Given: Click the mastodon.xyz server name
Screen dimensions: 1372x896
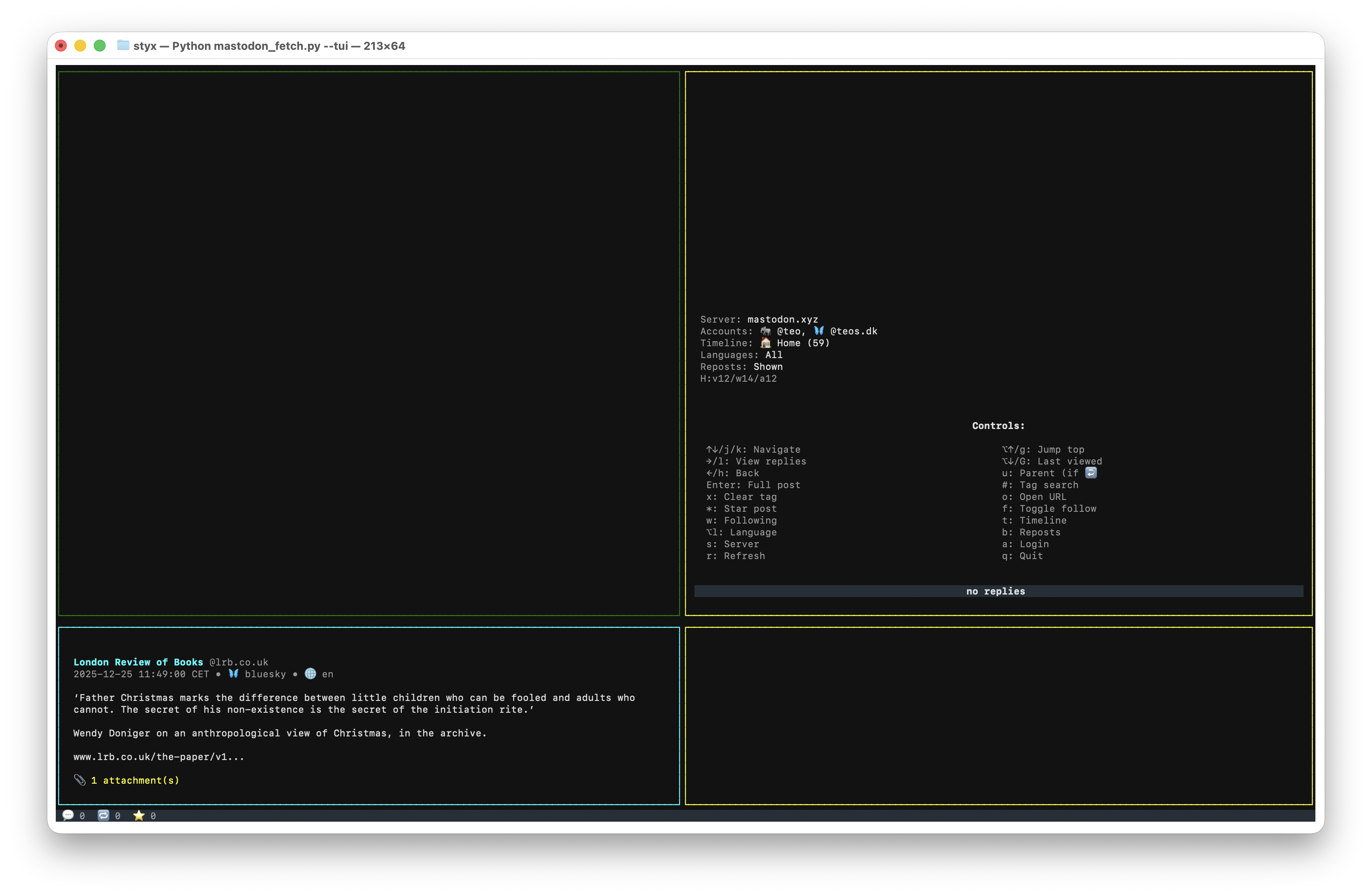Looking at the screenshot, I should [x=782, y=319].
